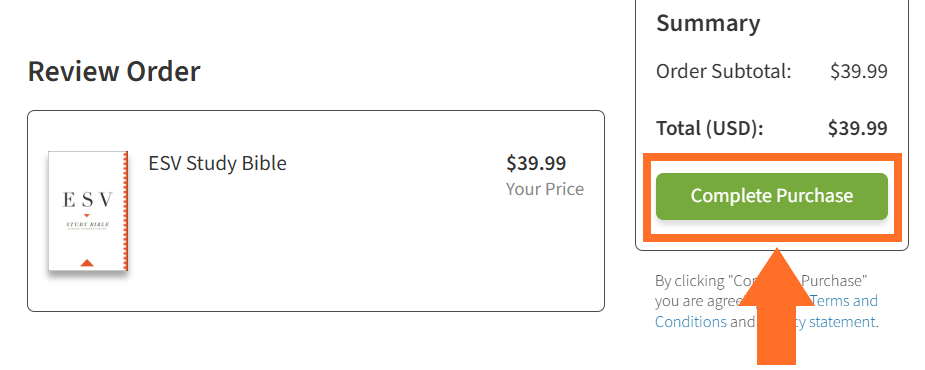The image size is (925, 370).
Task: Click the bold Total amount $39.99
Action: pyautogui.click(x=857, y=128)
